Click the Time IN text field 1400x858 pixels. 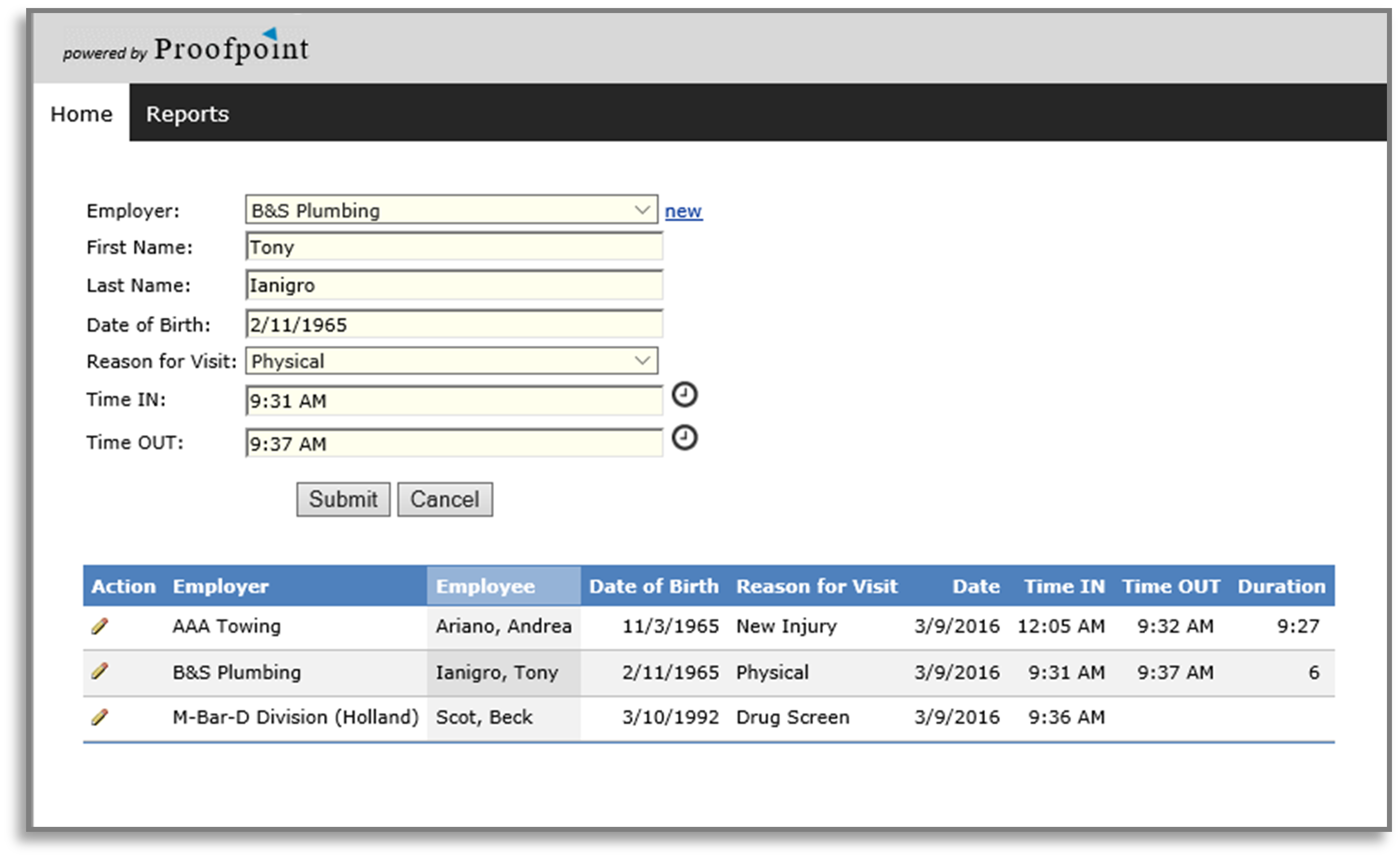point(454,400)
